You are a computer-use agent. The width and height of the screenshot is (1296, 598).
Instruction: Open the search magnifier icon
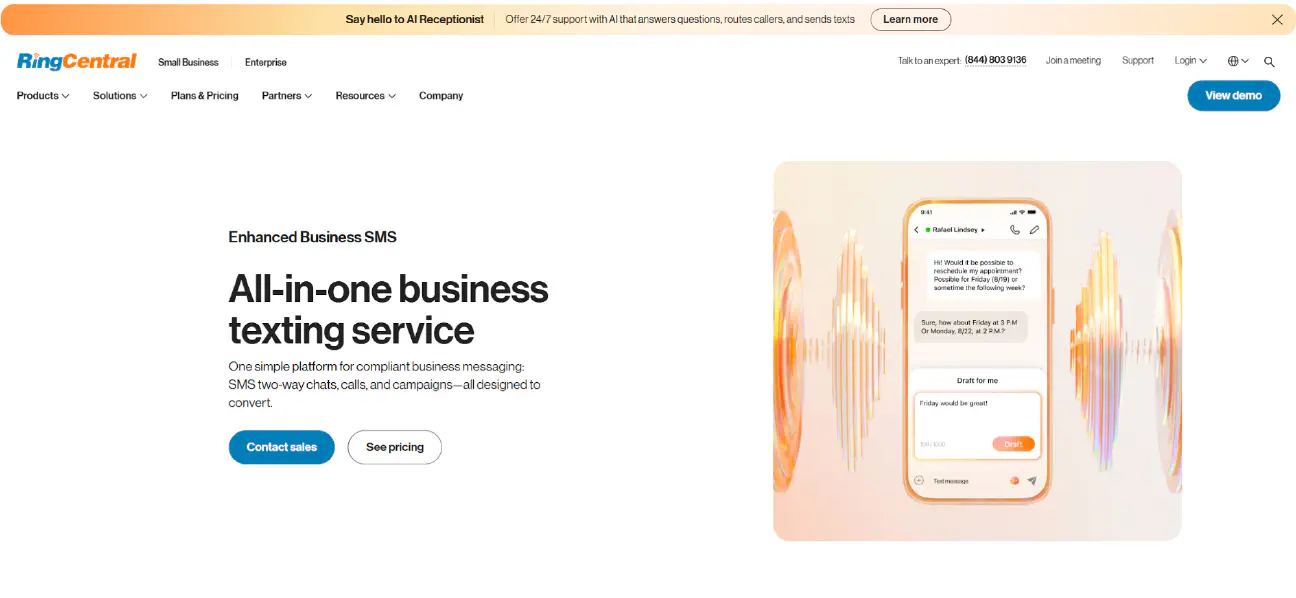[1269, 62]
